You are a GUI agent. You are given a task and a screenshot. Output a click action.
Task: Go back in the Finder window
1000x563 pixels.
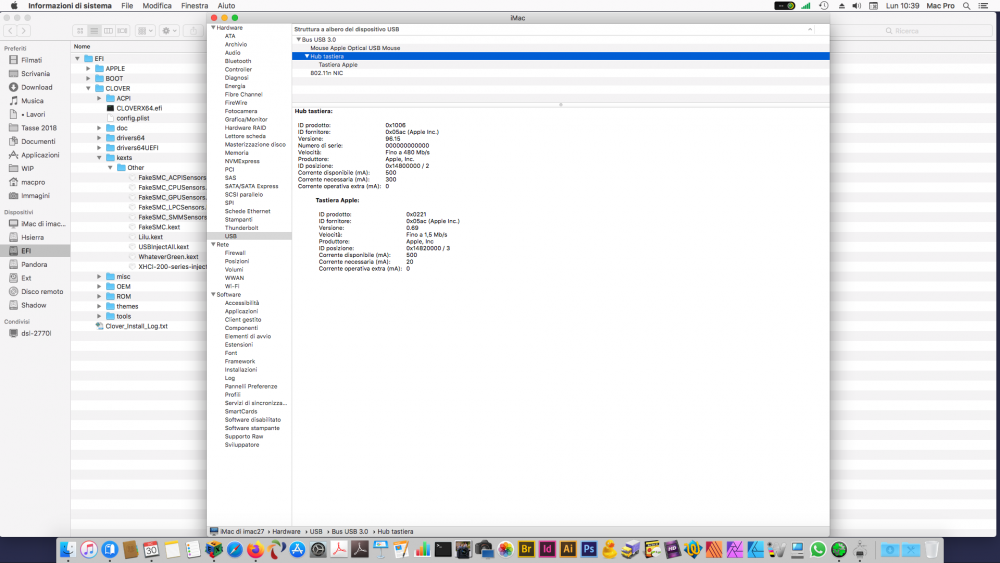[10, 31]
